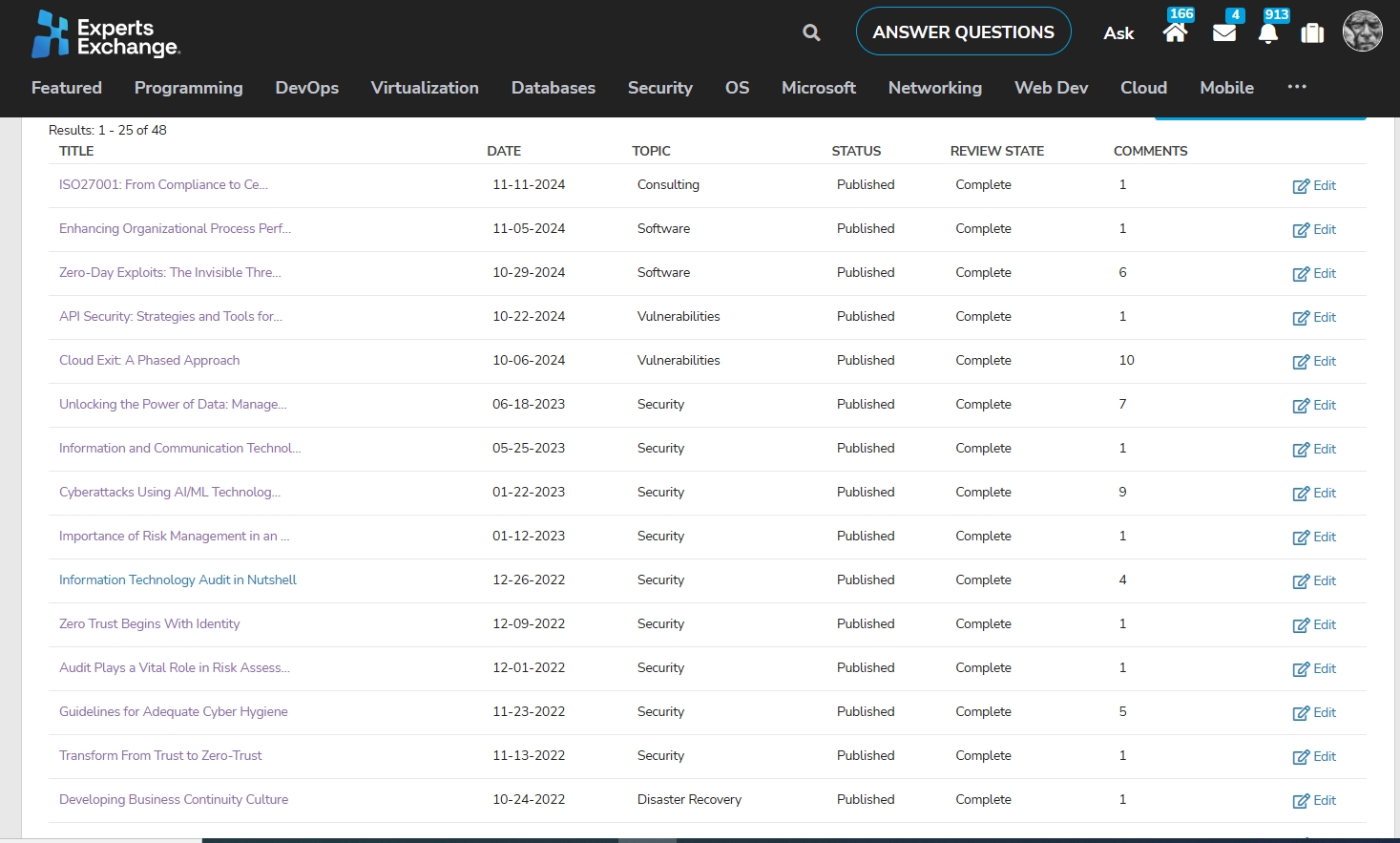
Task: Select the Security topic menu
Action: [659, 88]
